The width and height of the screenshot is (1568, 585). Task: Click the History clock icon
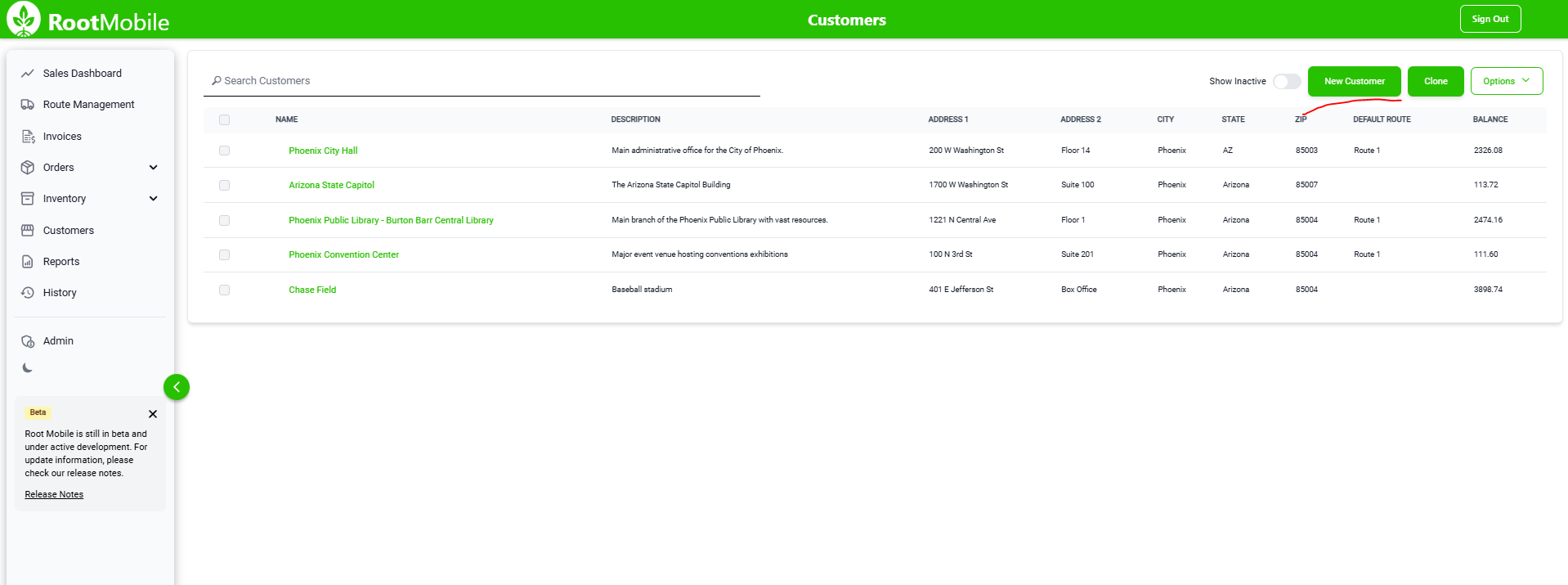point(28,293)
